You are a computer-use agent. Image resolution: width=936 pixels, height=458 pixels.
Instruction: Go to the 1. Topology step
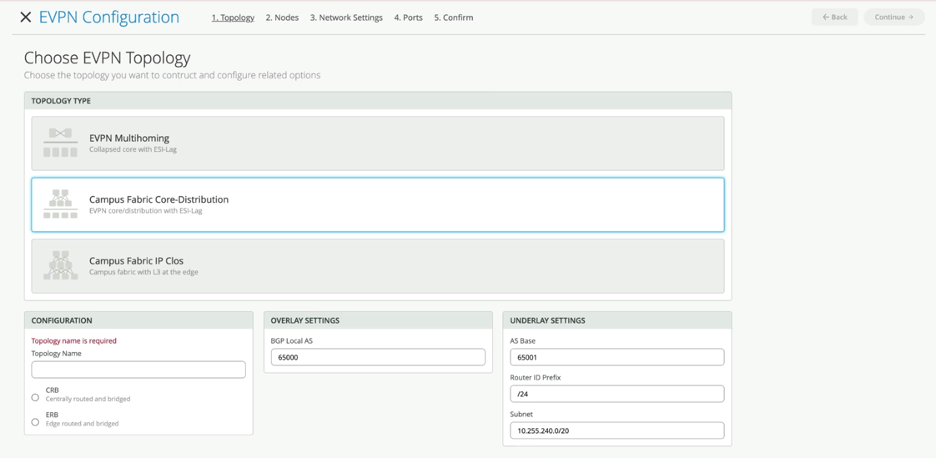click(232, 17)
